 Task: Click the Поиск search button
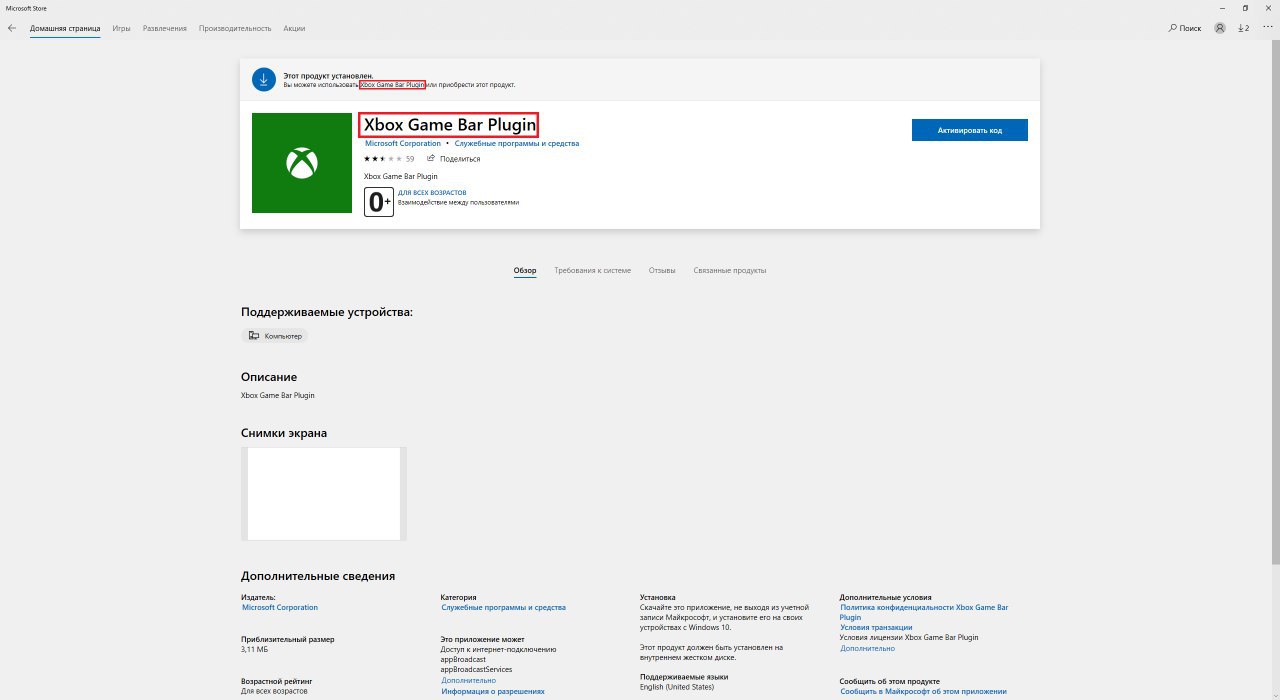pyautogui.click(x=1185, y=28)
